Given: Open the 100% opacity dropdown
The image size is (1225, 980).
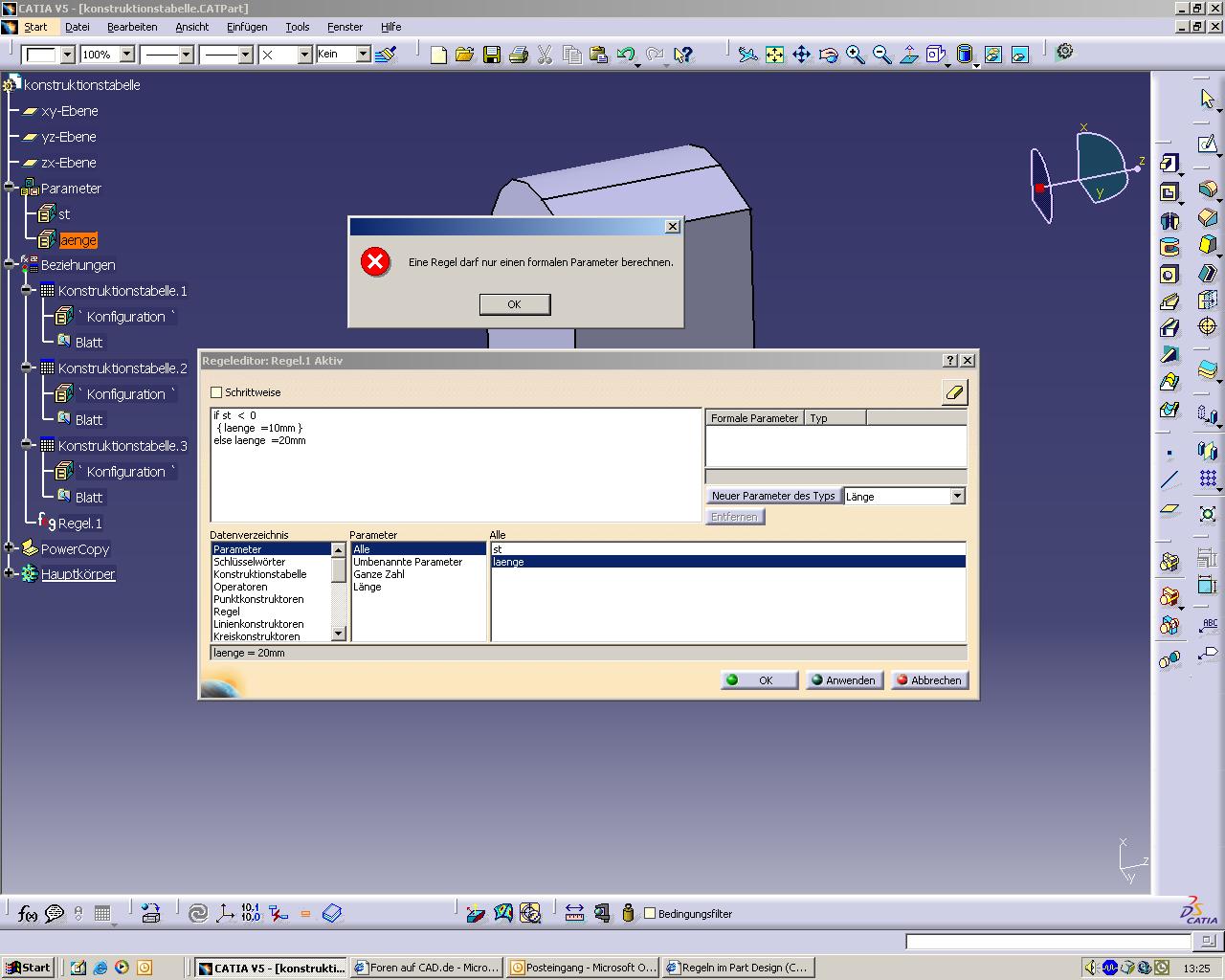Looking at the screenshot, I should (126, 55).
